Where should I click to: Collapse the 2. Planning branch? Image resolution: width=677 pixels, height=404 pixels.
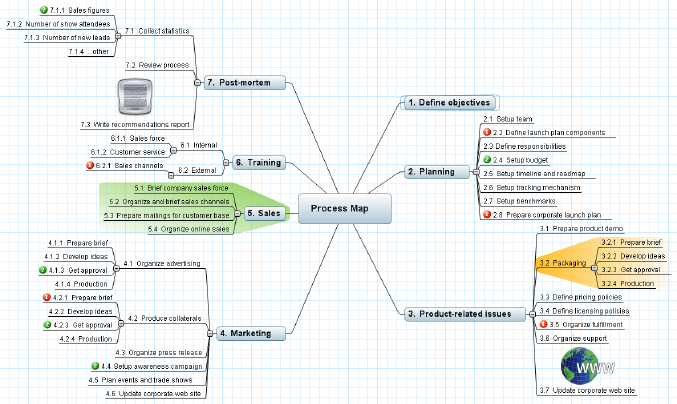pos(476,172)
